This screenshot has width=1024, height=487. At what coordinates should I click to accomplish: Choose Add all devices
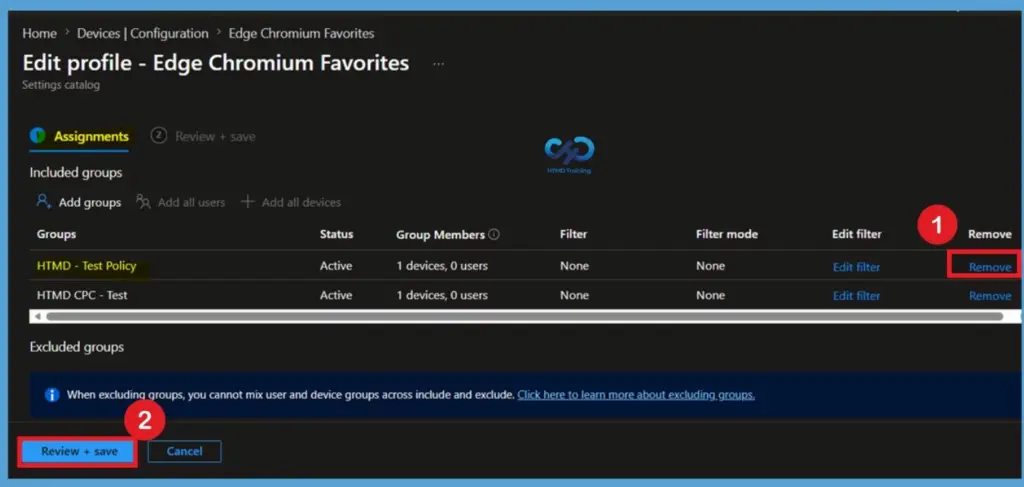tap(301, 202)
